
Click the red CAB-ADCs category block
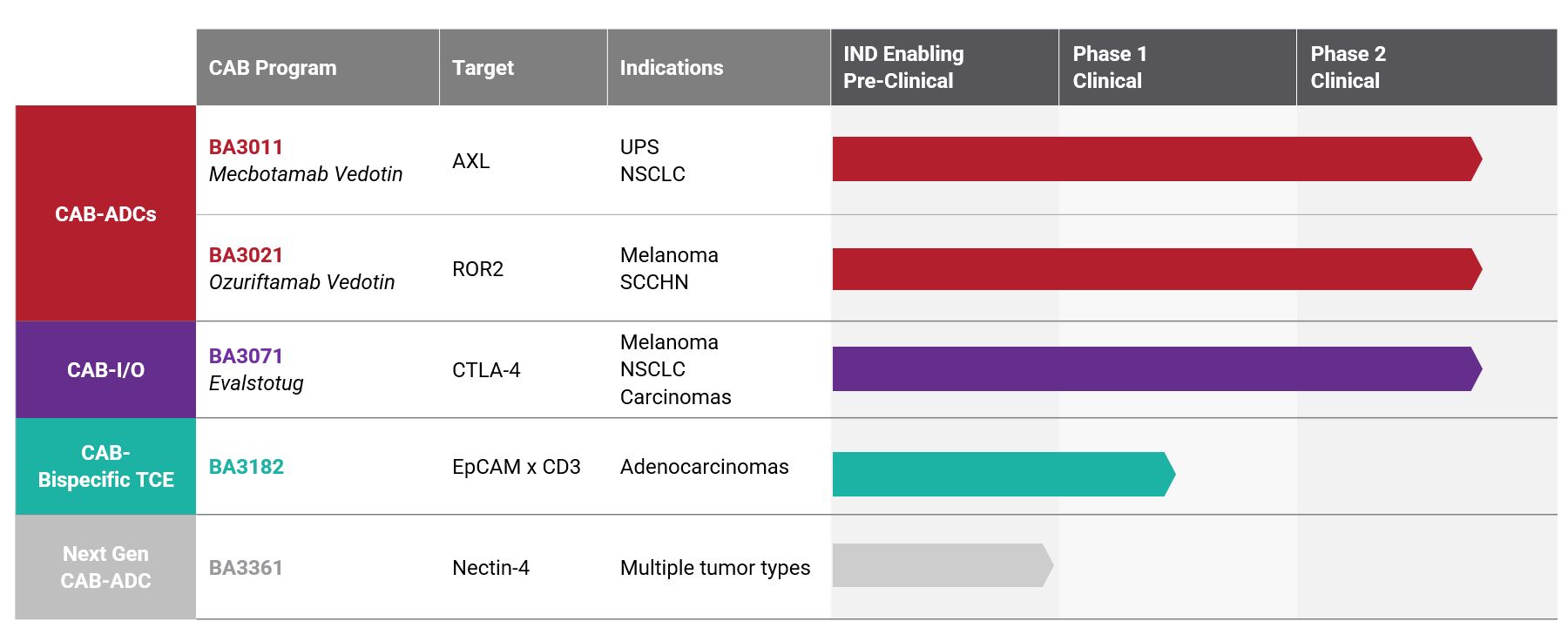[x=105, y=213]
